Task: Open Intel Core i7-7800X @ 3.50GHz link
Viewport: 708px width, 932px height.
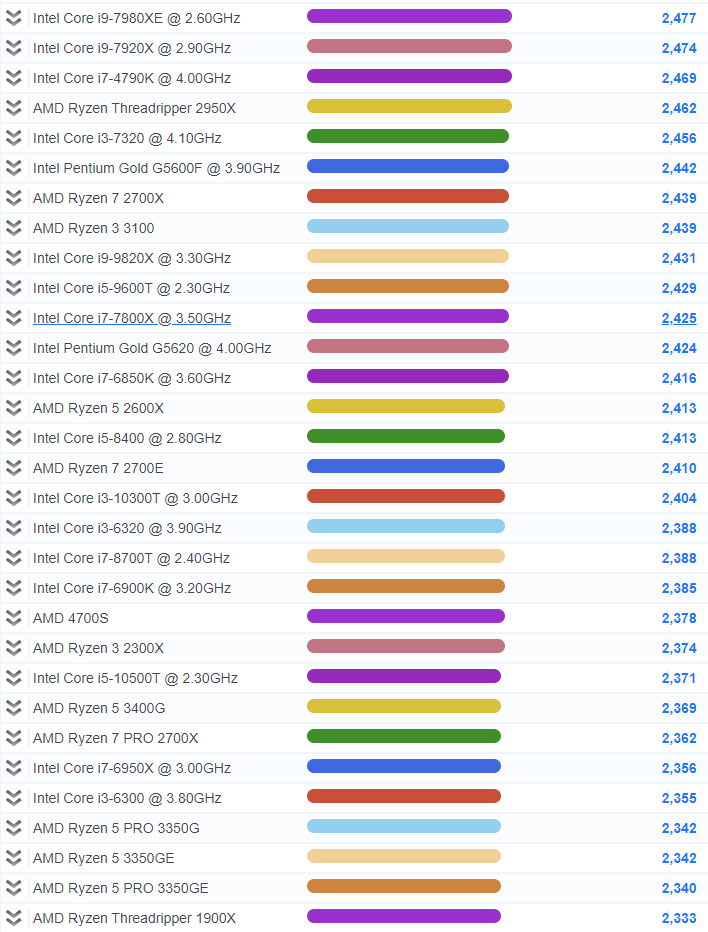Action: 132,319
